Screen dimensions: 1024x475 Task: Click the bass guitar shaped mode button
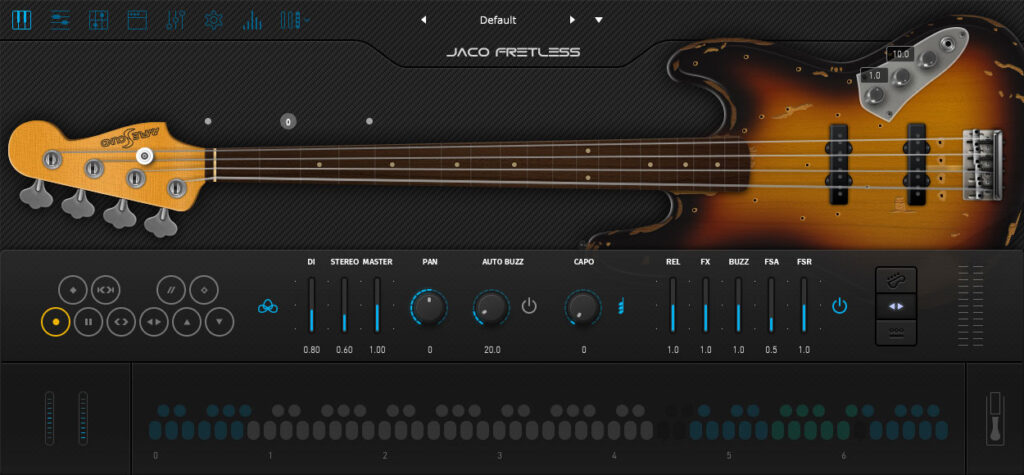[896, 280]
